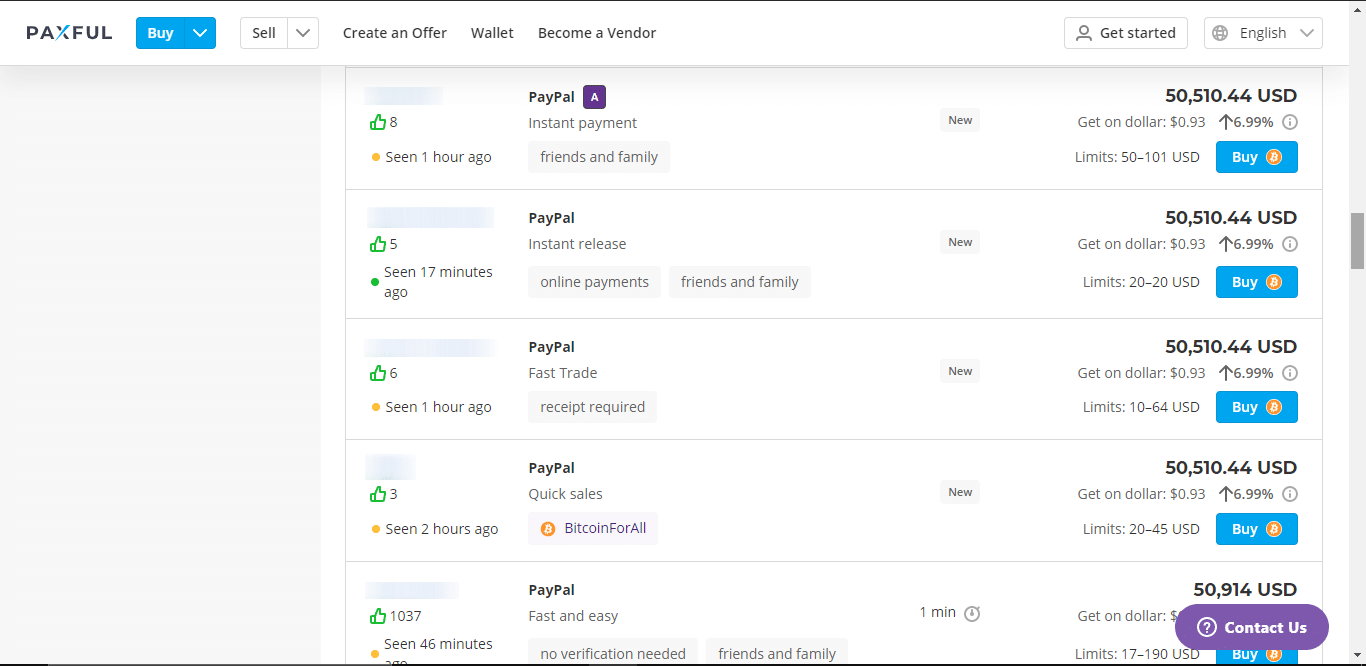Click Buy button for Limits 50–101 USD
The image size is (1366, 666).
tap(1256, 157)
